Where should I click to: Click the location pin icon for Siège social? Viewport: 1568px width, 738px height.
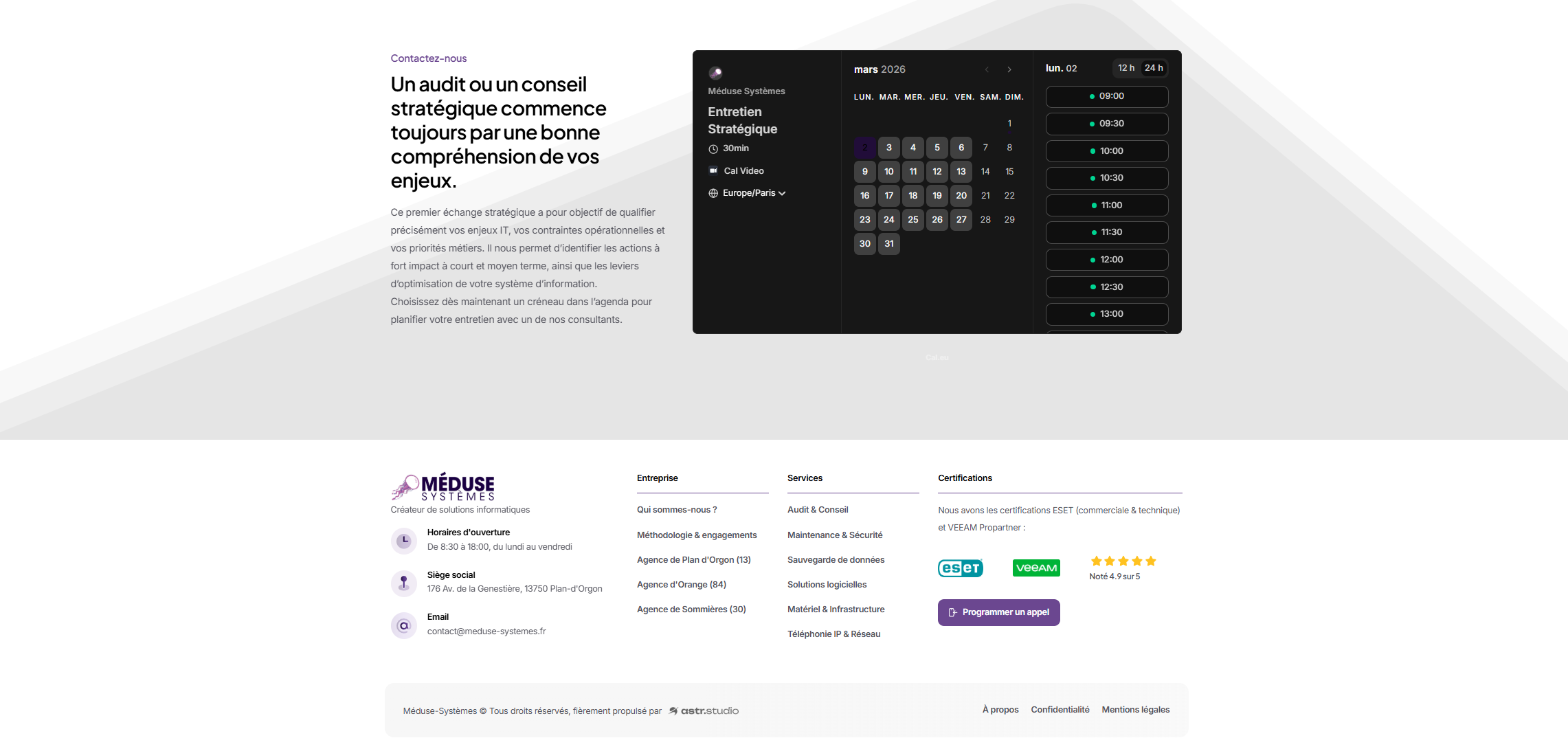(x=404, y=583)
